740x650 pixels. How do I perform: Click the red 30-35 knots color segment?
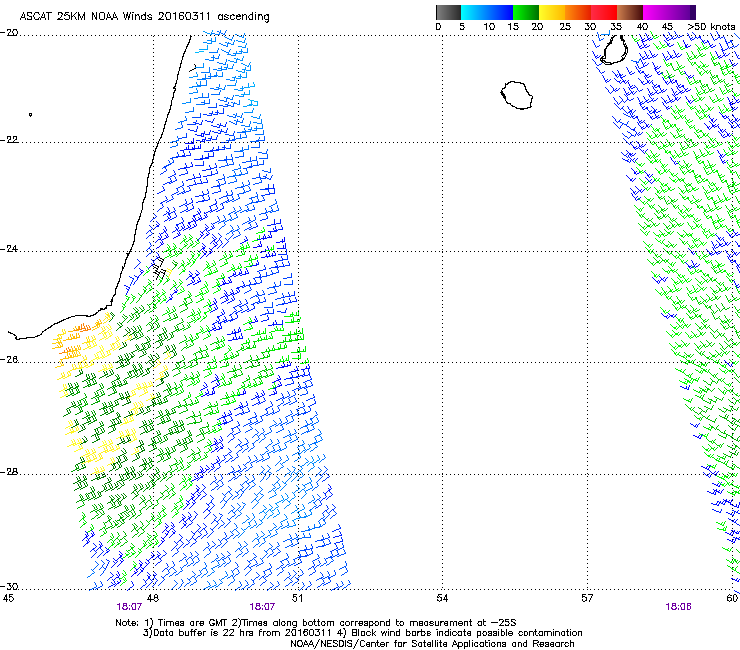604,12
